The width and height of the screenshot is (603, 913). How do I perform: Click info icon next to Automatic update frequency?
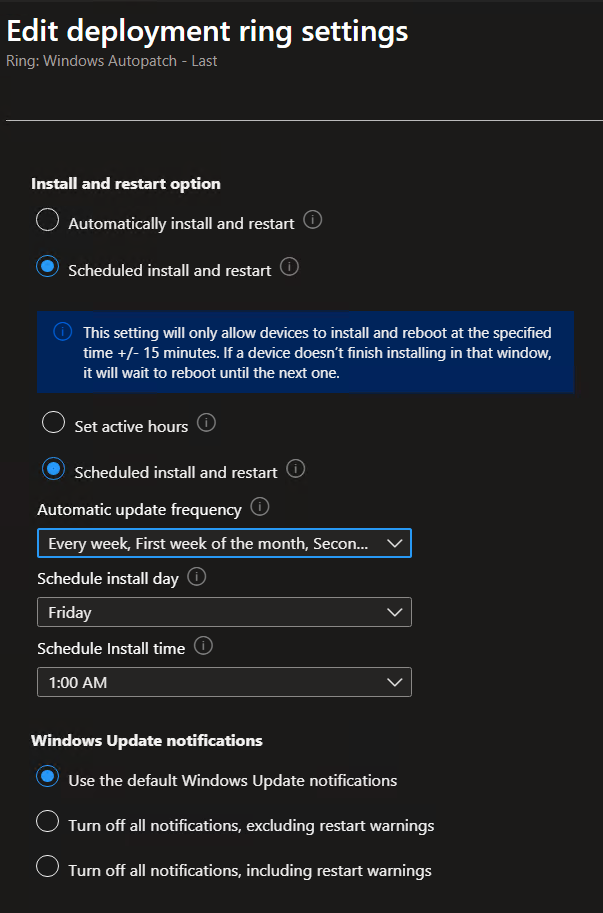260,508
